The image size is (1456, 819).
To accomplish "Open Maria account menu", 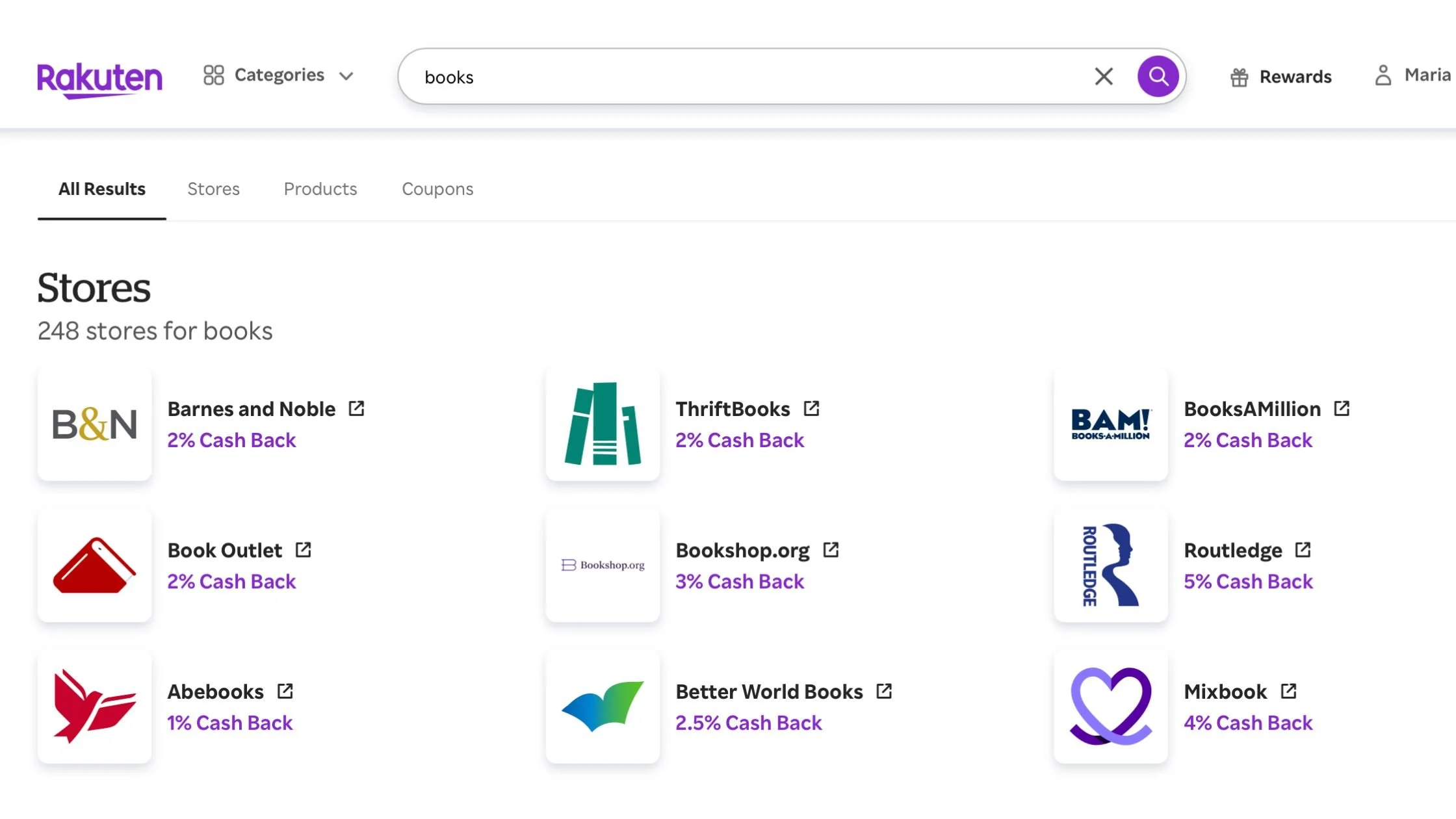I will tap(1427, 75).
